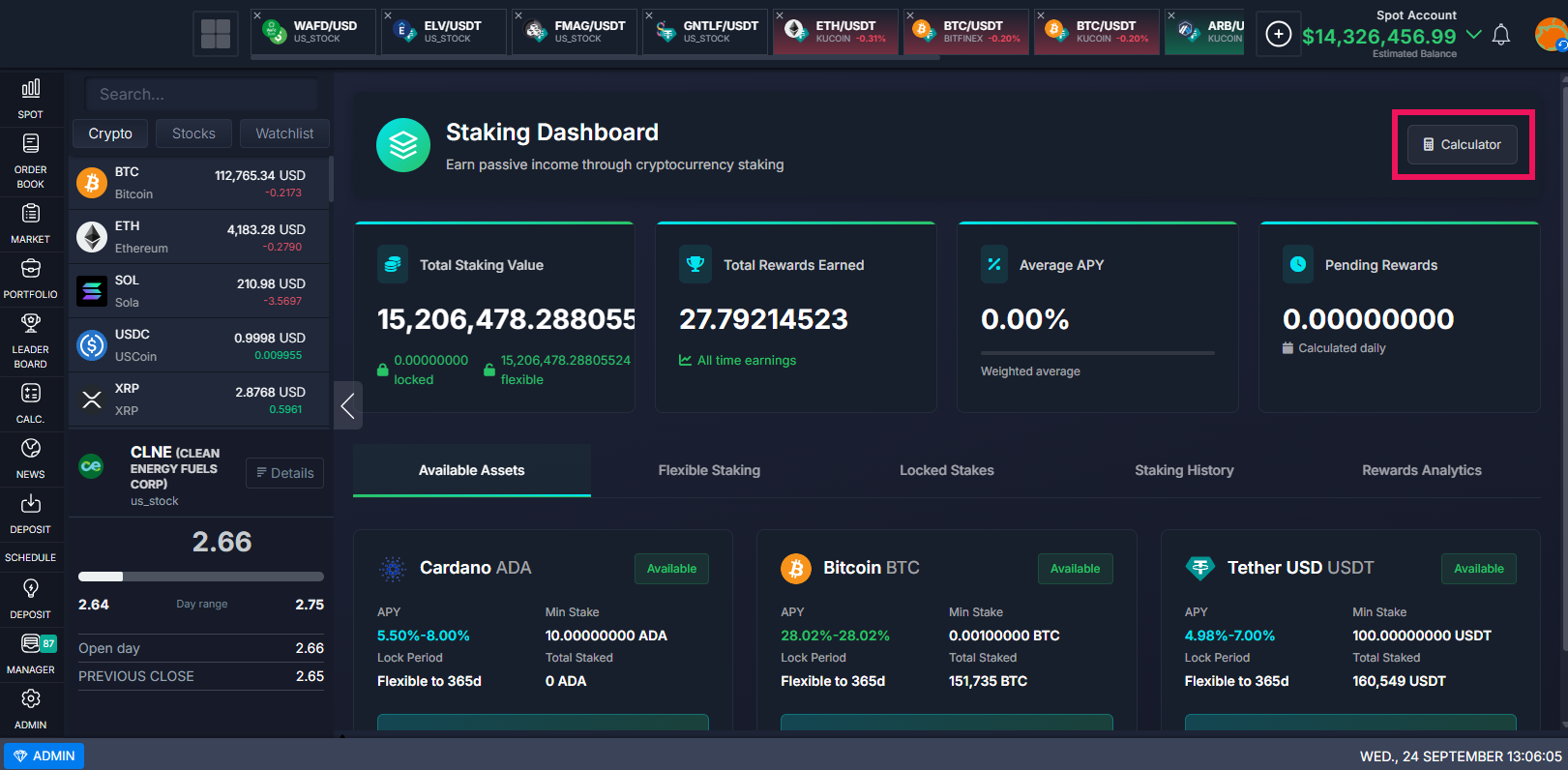Open the Admin gear icon in sidebar
Screen dimensions: 1568x770
pos(30,707)
